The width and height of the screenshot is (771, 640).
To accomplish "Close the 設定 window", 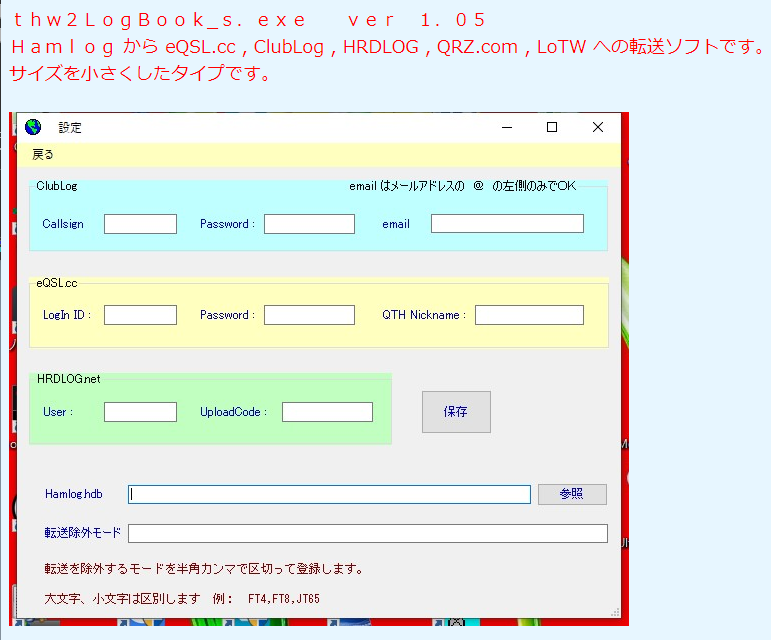I will tap(598, 127).
